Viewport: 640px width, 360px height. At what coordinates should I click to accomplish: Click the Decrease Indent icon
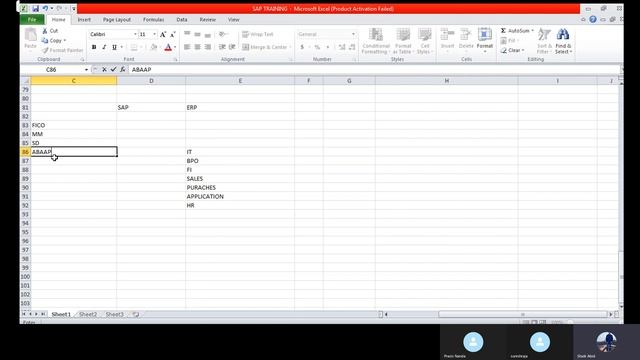click(x=222, y=47)
